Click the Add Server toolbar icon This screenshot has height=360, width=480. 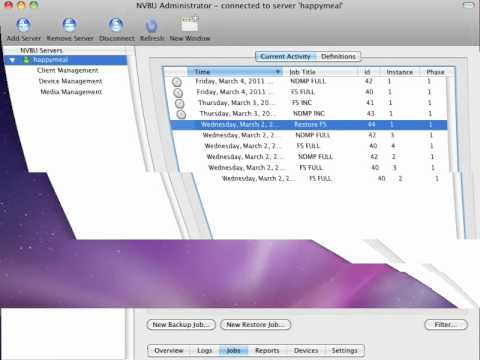click(23, 25)
